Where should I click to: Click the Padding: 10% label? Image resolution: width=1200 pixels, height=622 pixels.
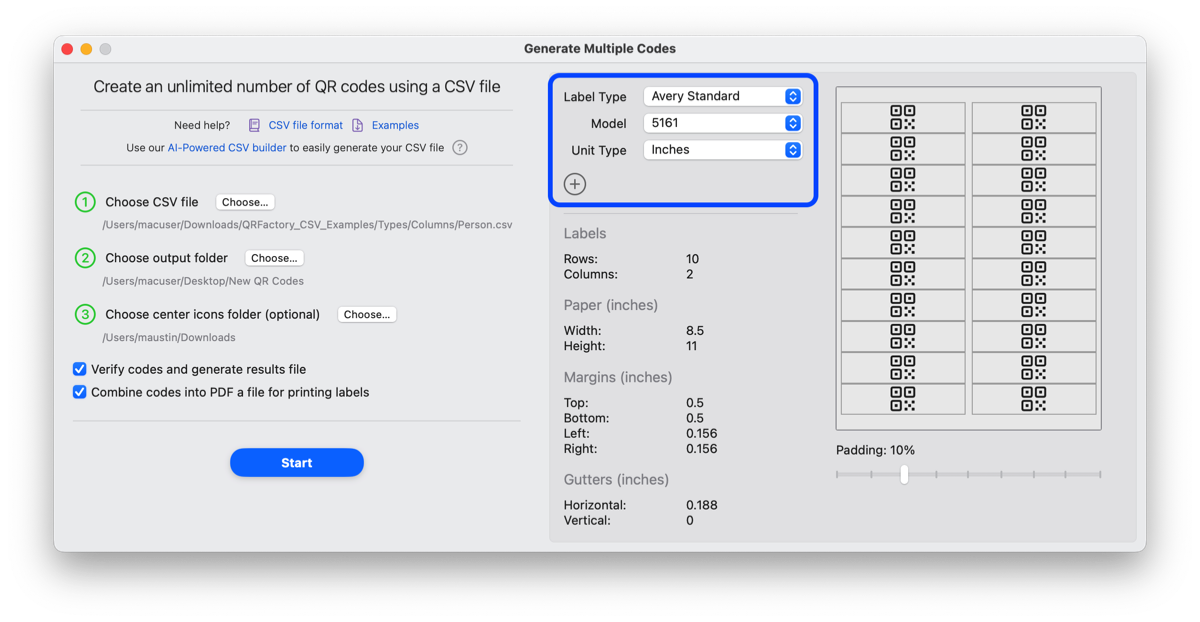pyautogui.click(x=875, y=450)
